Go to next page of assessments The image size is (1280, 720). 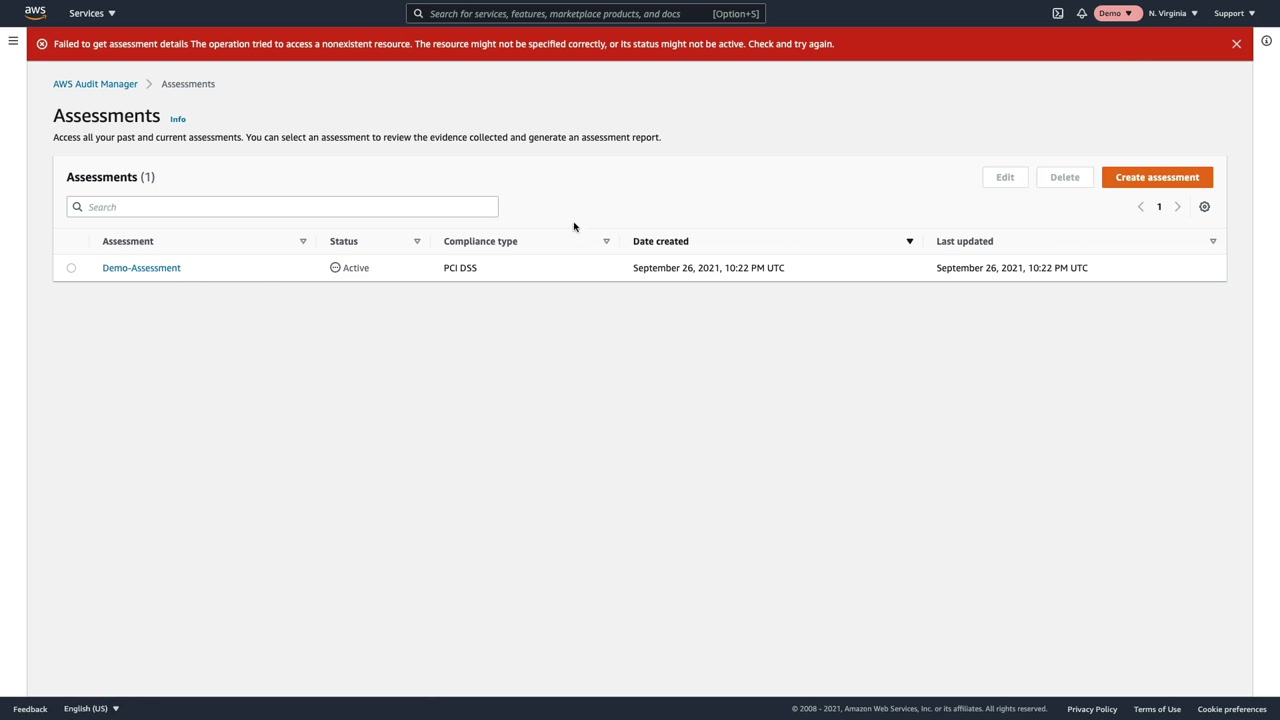point(1177,207)
